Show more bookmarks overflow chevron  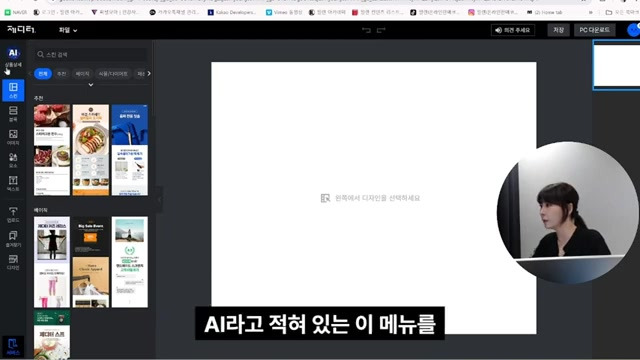coord(590,12)
